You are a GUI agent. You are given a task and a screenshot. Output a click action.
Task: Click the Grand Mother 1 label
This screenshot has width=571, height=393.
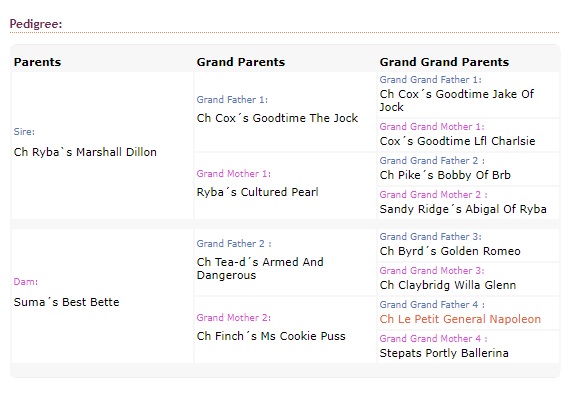point(234,174)
